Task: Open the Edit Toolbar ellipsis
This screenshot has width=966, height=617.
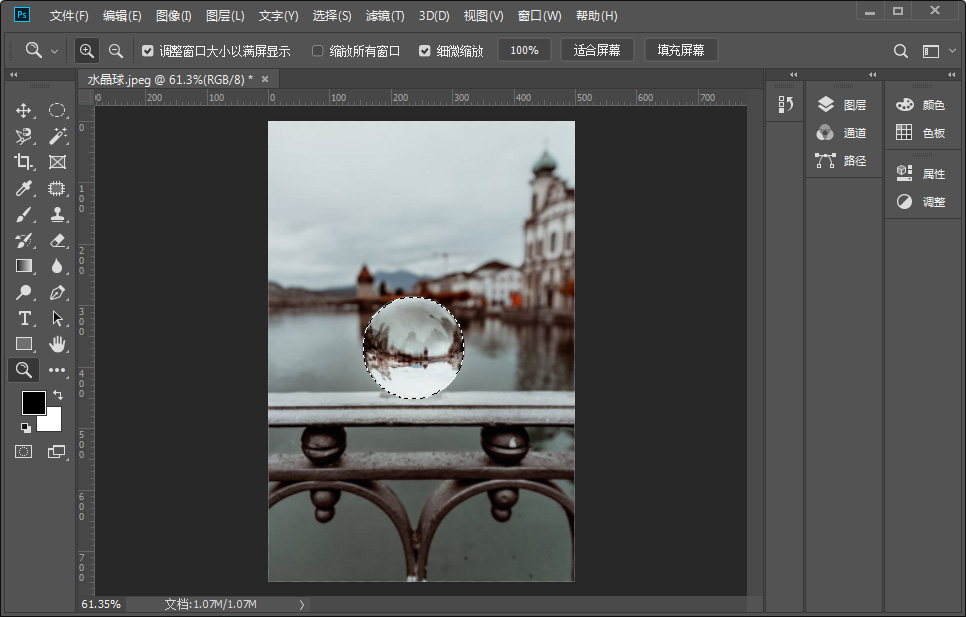Action: (x=57, y=369)
